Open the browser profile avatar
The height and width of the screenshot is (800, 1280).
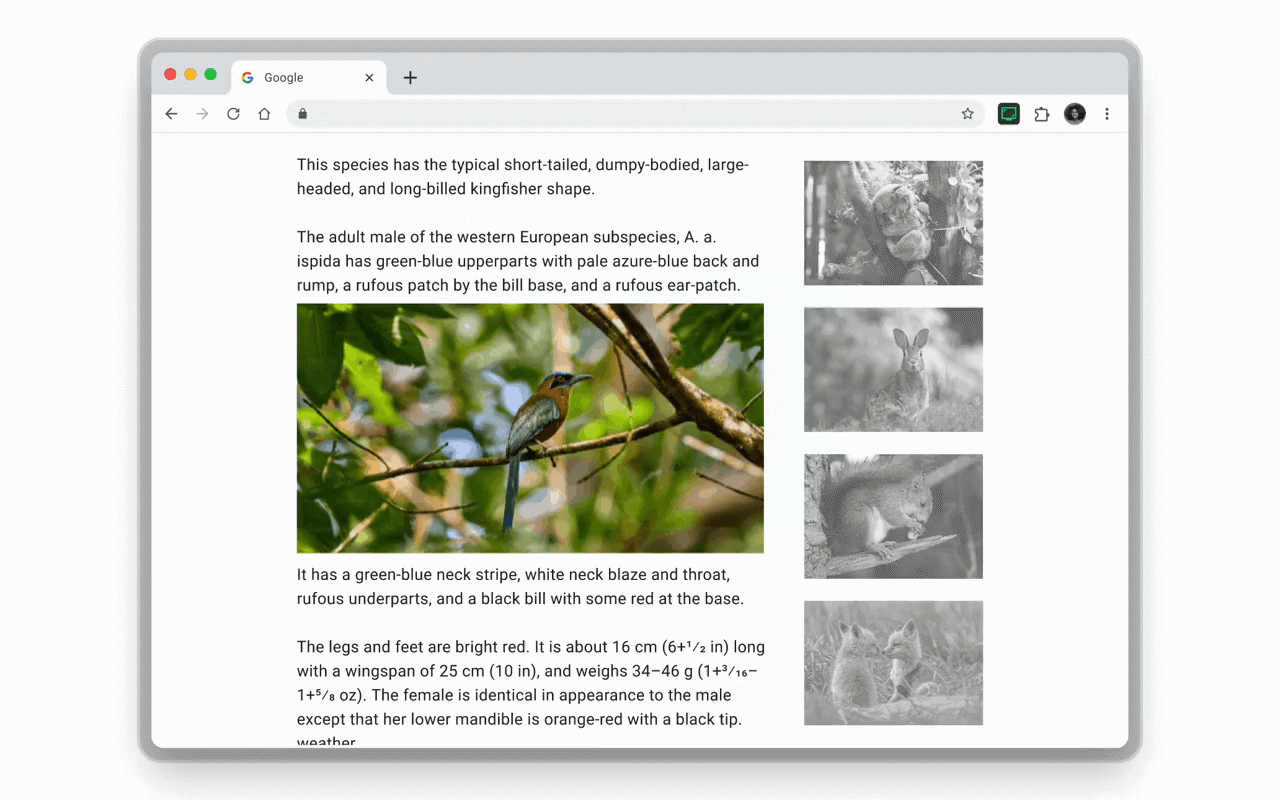(x=1074, y=113)
